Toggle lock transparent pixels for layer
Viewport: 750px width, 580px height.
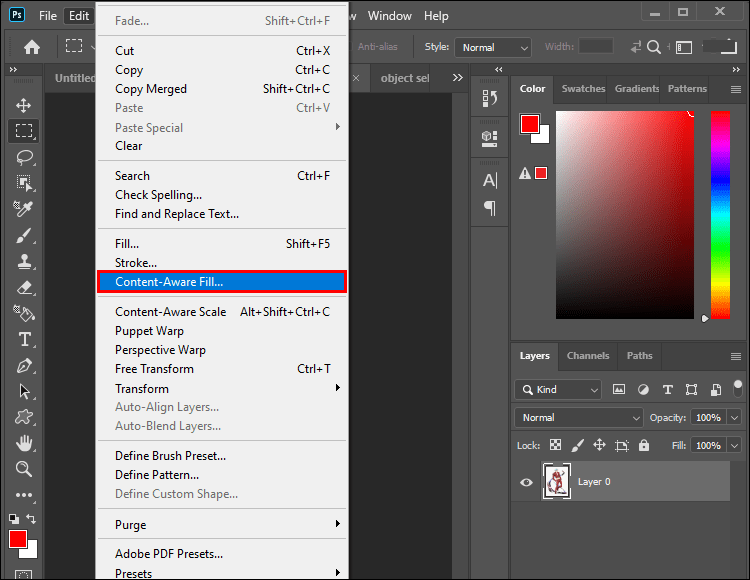point(555,445)
